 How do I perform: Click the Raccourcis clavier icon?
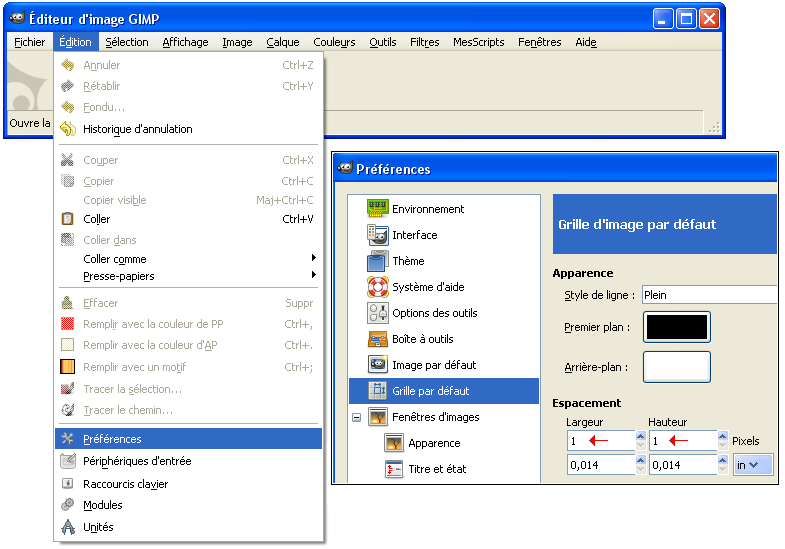pyautogui.click(x=67, y=483)
